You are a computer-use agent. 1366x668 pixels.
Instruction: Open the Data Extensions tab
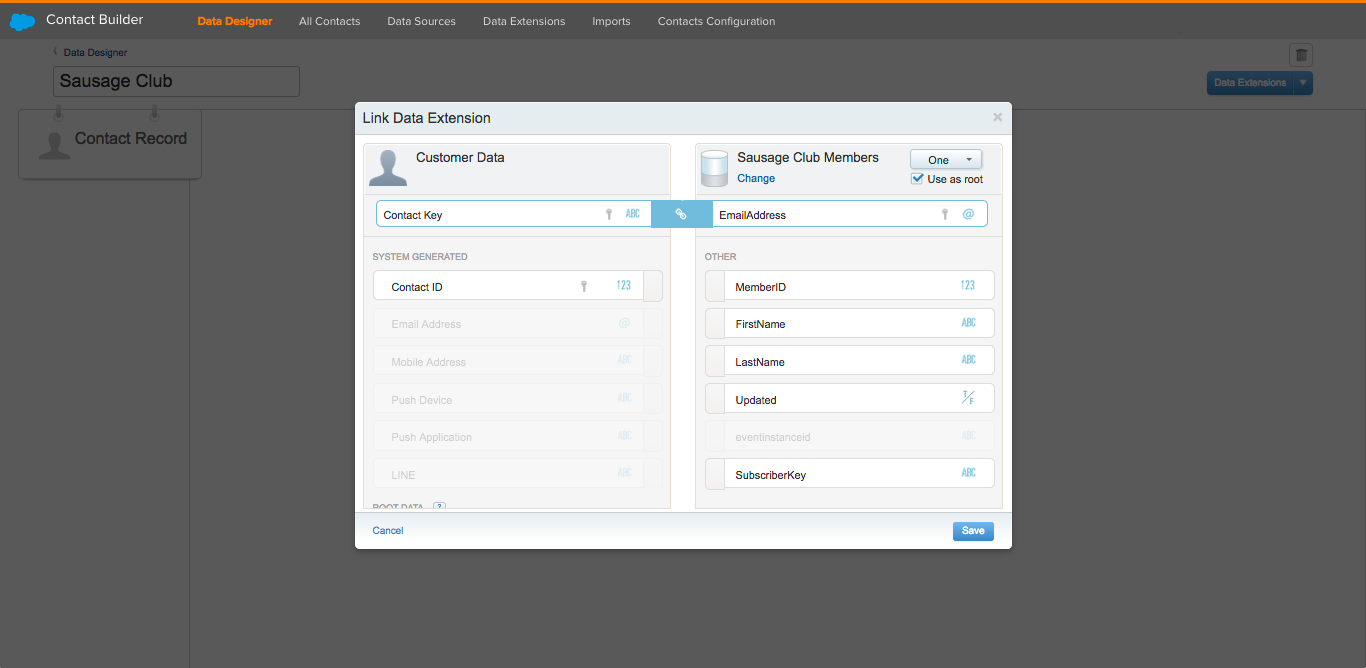[x=524, y=21]
